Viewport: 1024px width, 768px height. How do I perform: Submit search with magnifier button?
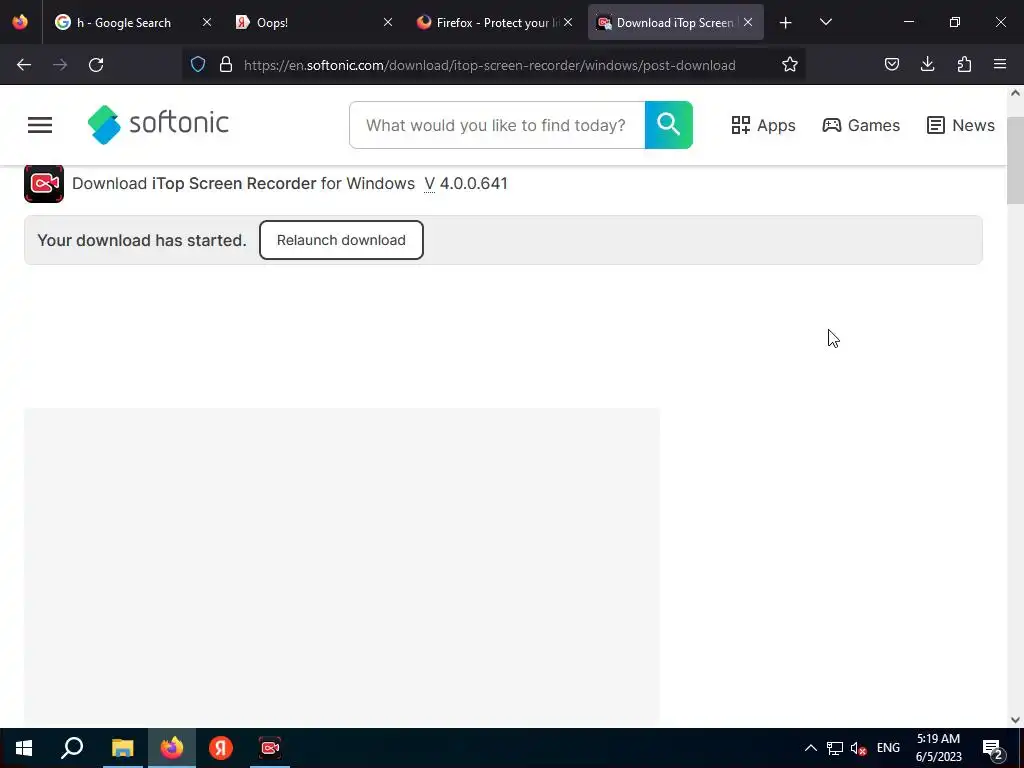click(x=669, y=125)
